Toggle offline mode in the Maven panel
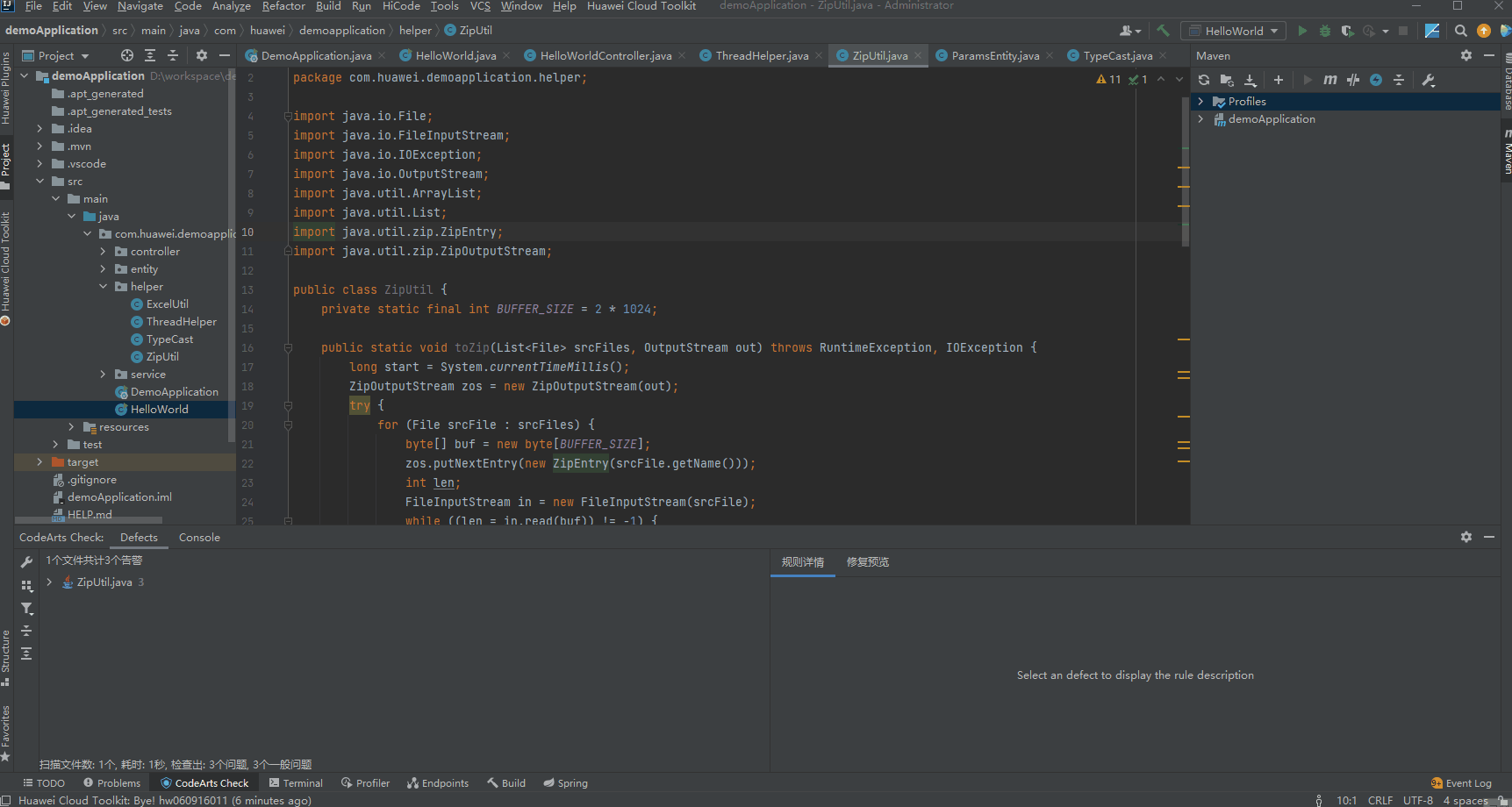This screenshot has width=1512, height=807. pos(1375,79)
